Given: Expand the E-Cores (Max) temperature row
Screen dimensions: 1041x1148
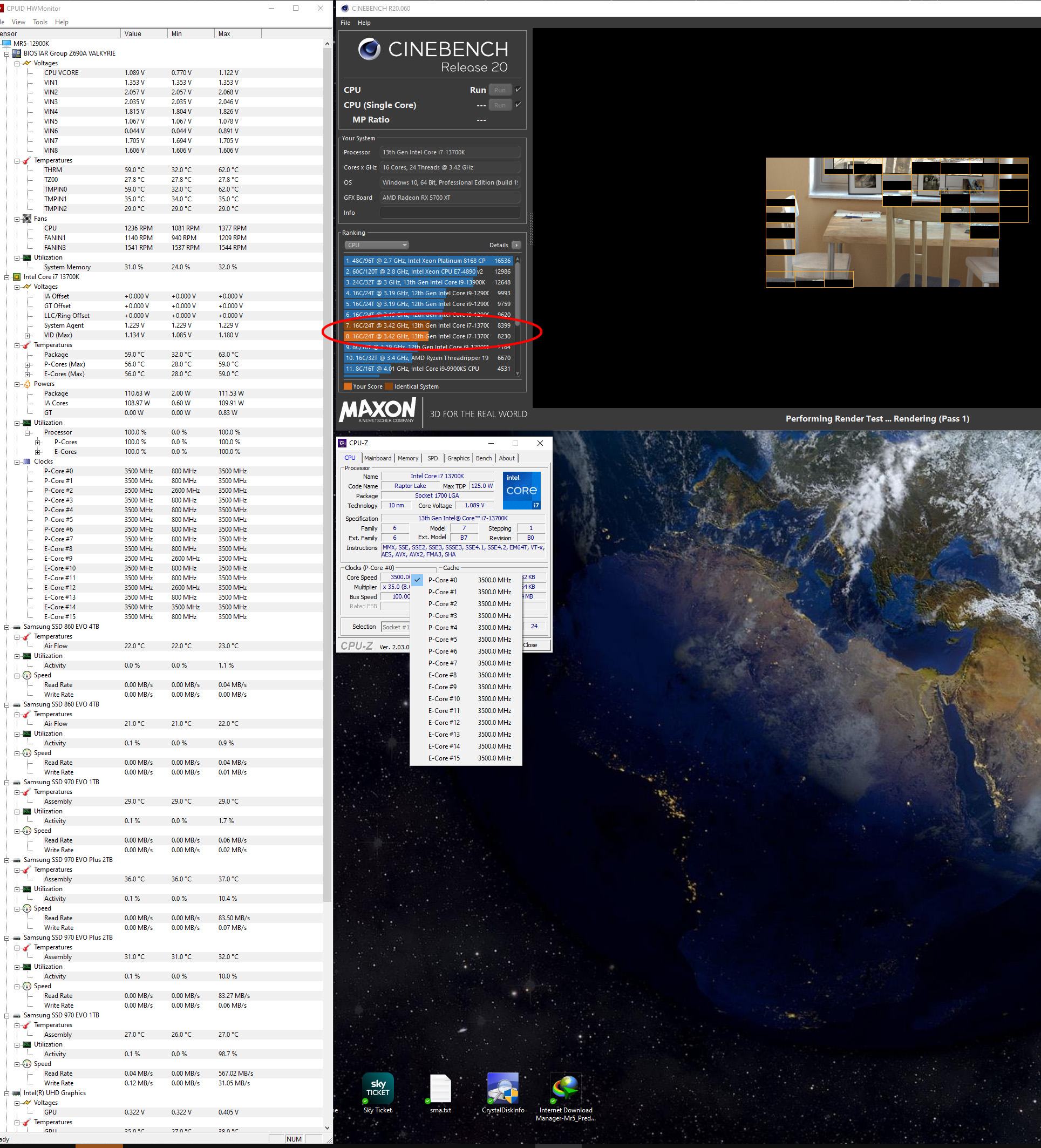Looking at the screenshot, I should 28,374.
